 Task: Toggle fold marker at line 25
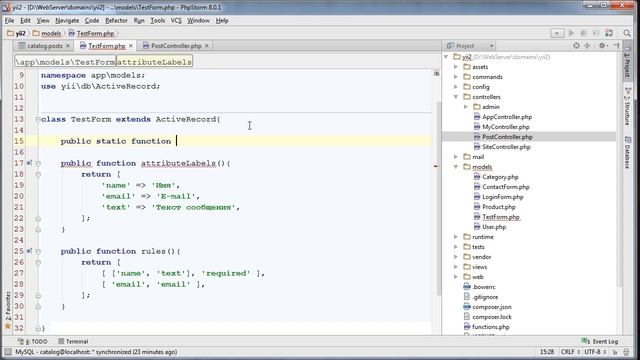coord(38,251)
